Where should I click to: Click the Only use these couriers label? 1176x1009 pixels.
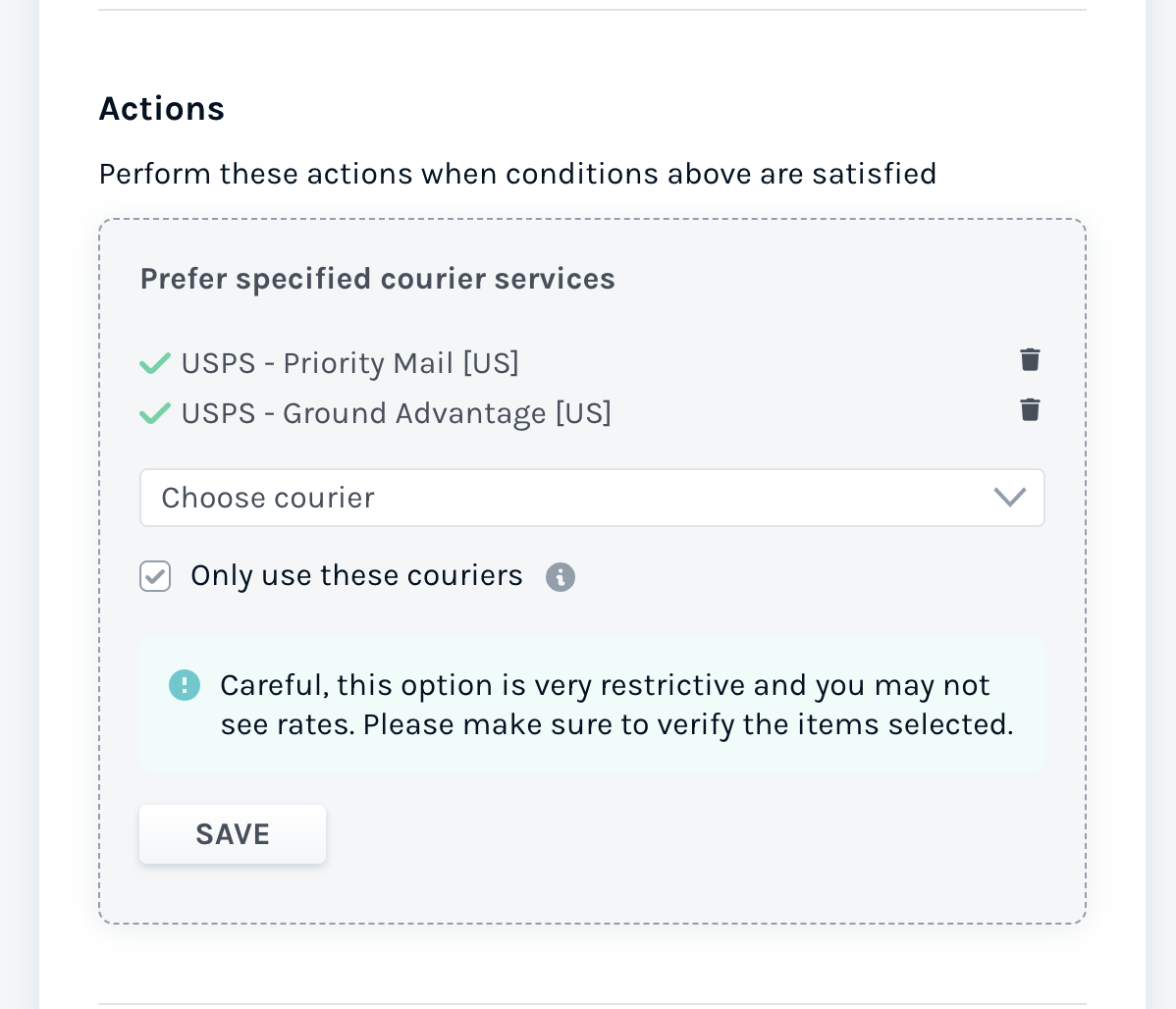(356, 575)
